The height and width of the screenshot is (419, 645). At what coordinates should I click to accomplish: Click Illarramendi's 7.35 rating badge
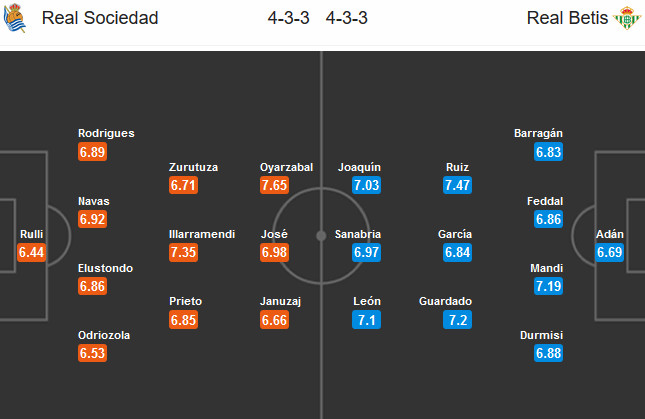tap(183, 252)
